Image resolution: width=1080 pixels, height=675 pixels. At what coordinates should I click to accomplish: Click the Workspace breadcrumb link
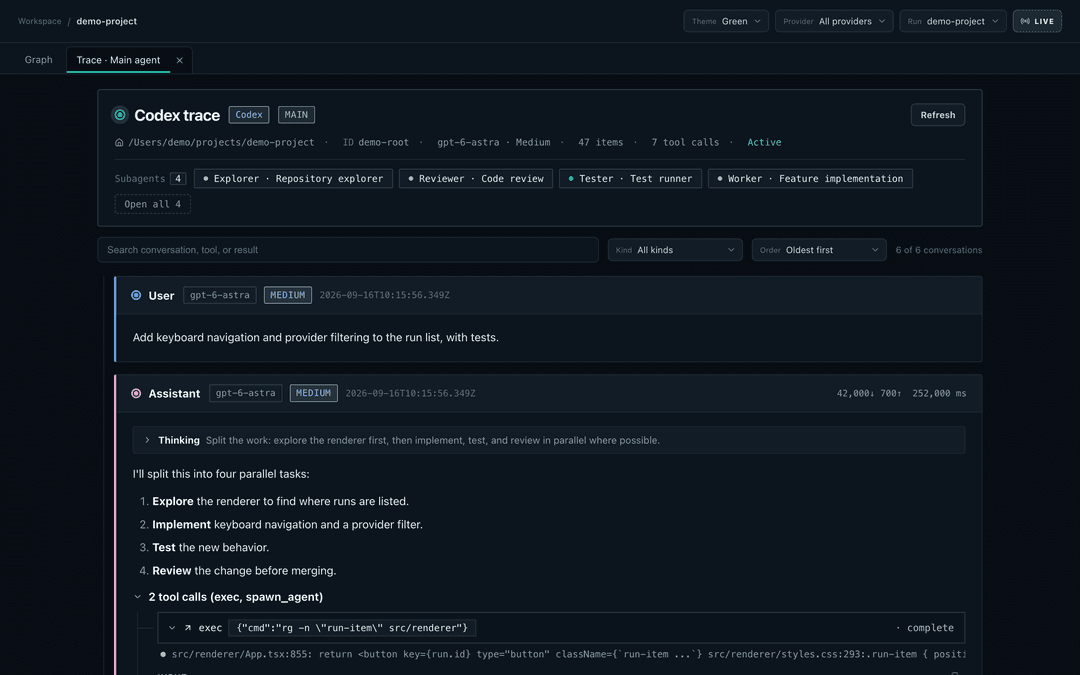point(39,21)
